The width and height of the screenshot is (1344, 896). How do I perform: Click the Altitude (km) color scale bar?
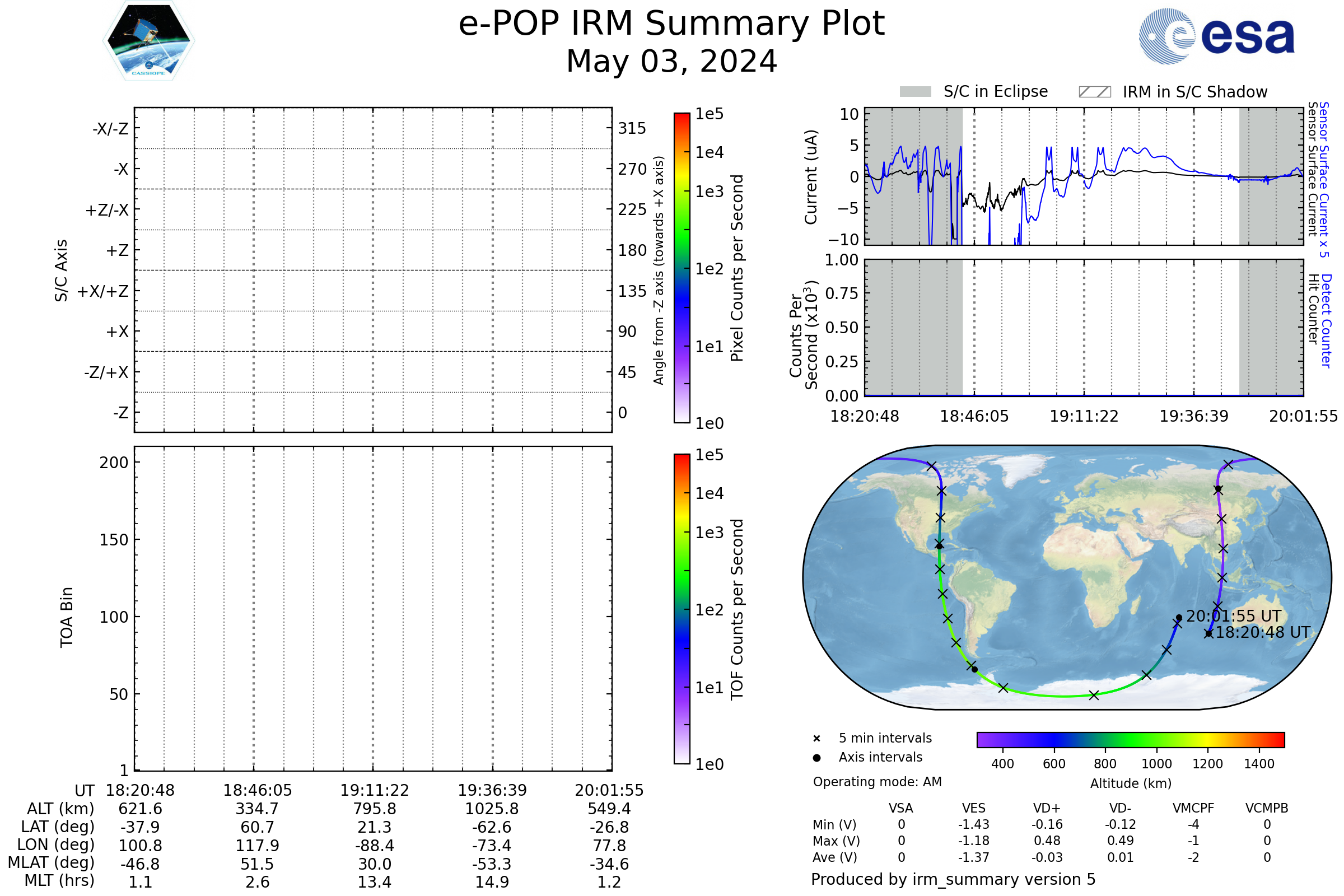pos(1130,739)
